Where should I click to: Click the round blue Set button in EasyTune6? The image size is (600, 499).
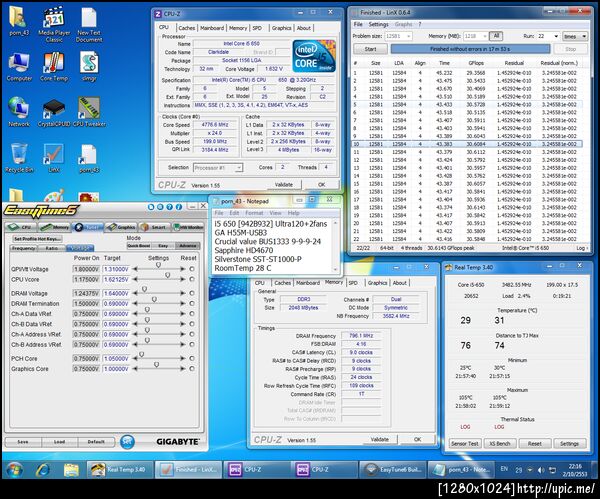[x=127, y=442]
